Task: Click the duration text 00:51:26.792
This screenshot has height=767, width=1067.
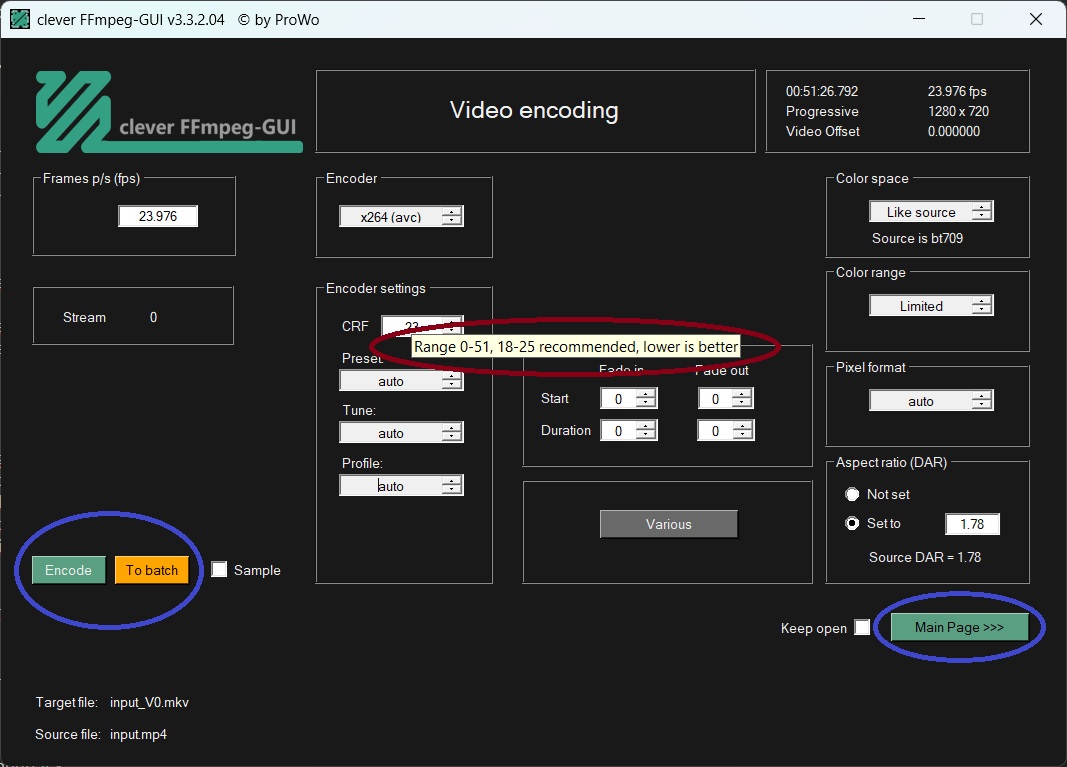Action: (821, 91)
